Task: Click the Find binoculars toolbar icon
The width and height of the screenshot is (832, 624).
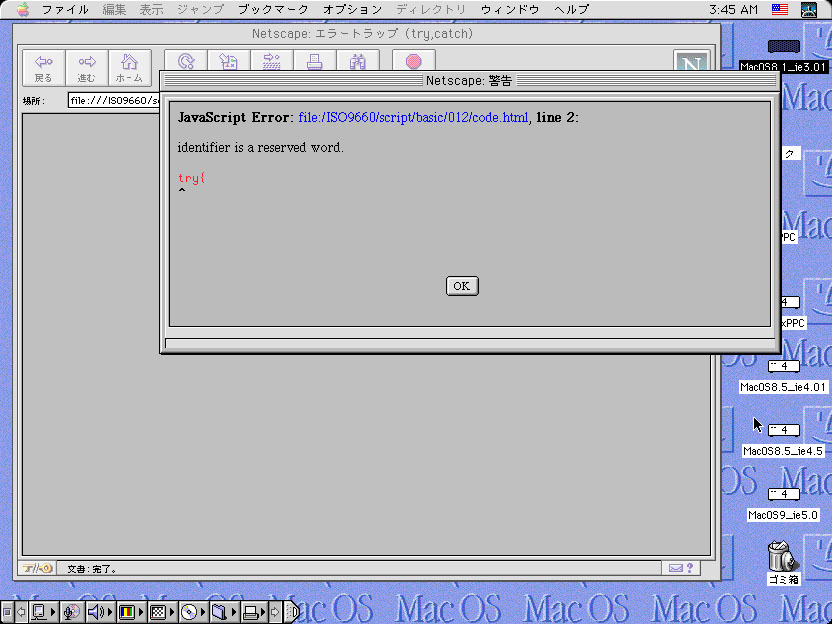Action: point(358,61)
